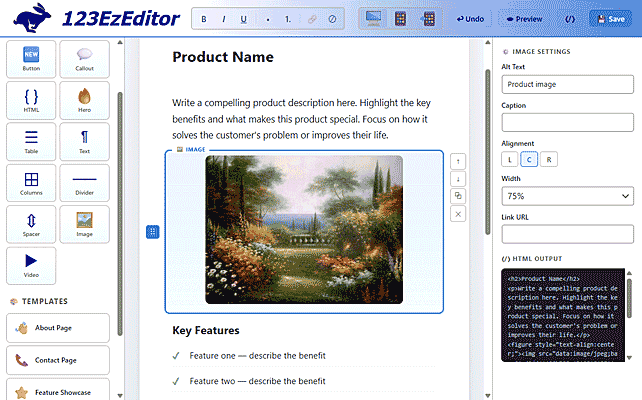Image resolution: width=642 pixels, height=400 pixels.
Task: Select the landscape painting image
Action: [304, 230]
